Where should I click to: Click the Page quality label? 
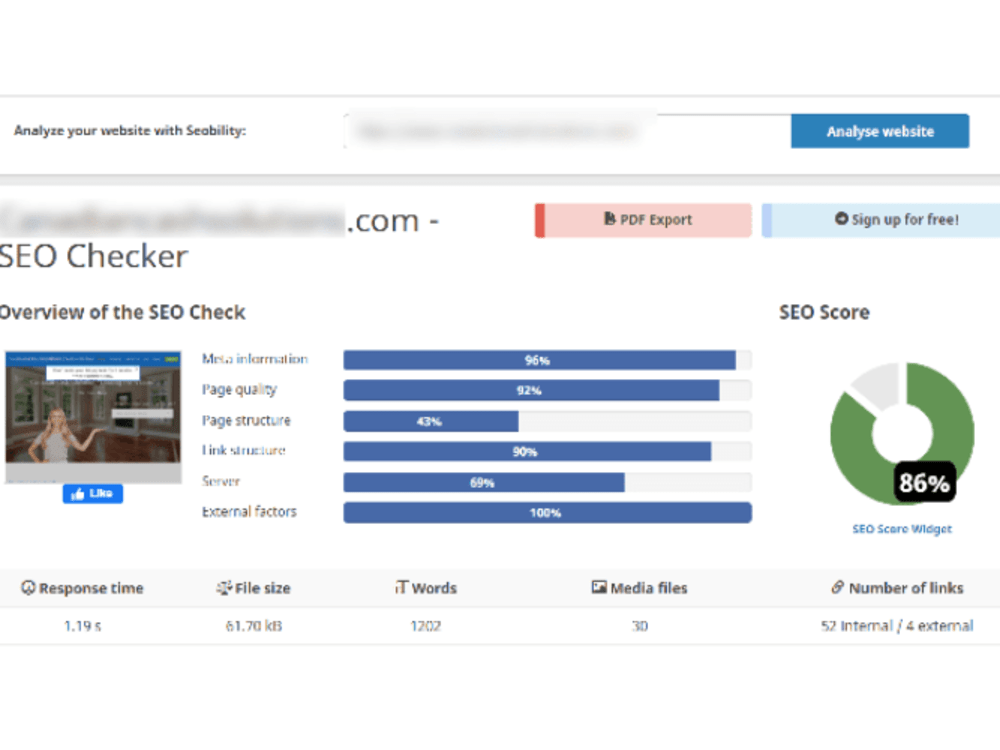coord(239,390)
